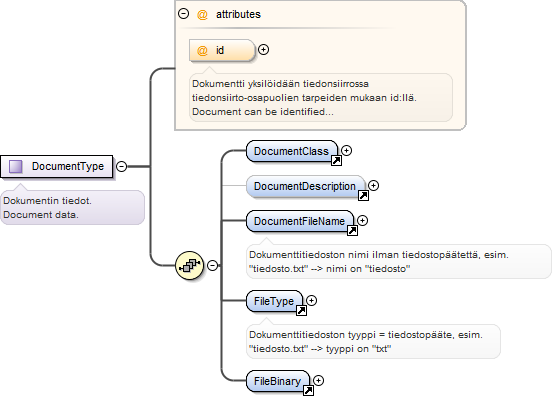This screenshot has height=397, width=559.
Task: Expand the DocumentClass element
Action: (x=347, y=151)
